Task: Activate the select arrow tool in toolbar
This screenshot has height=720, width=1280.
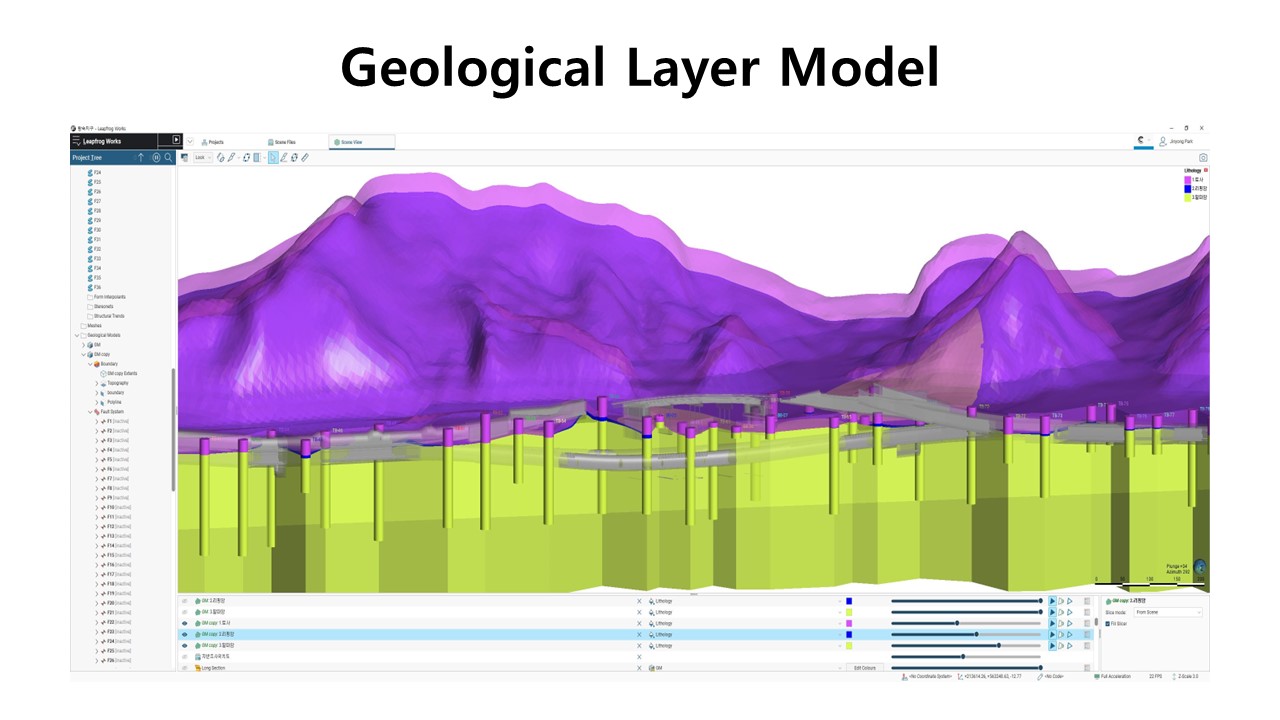Action: pos(272,157)
